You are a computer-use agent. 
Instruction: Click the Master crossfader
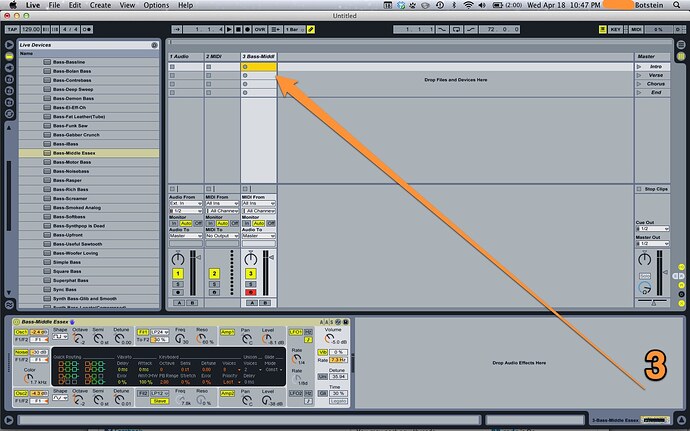coord(653,302)
